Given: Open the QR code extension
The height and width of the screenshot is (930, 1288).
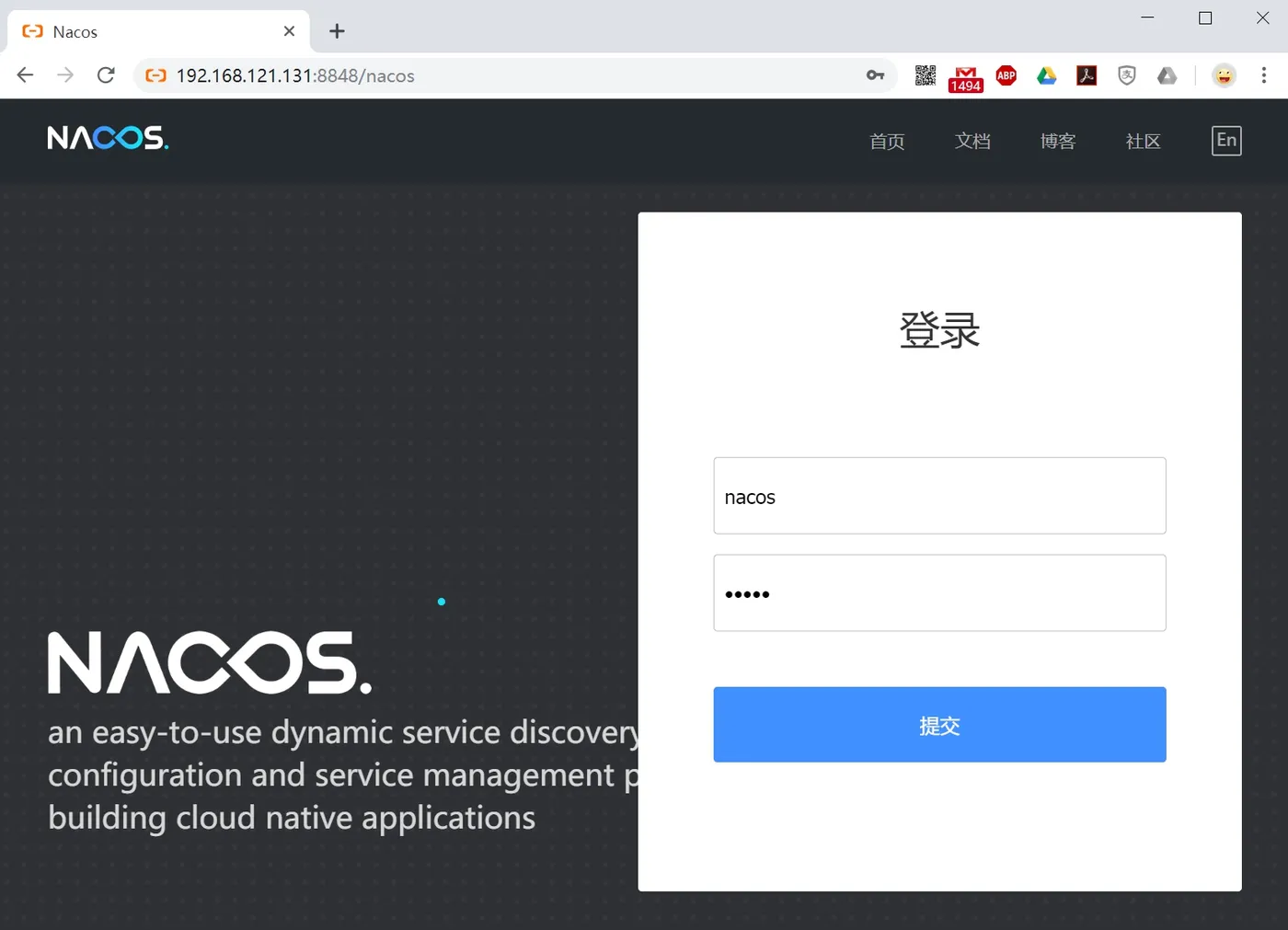Looking at the screenshot, I should (926, 75).
